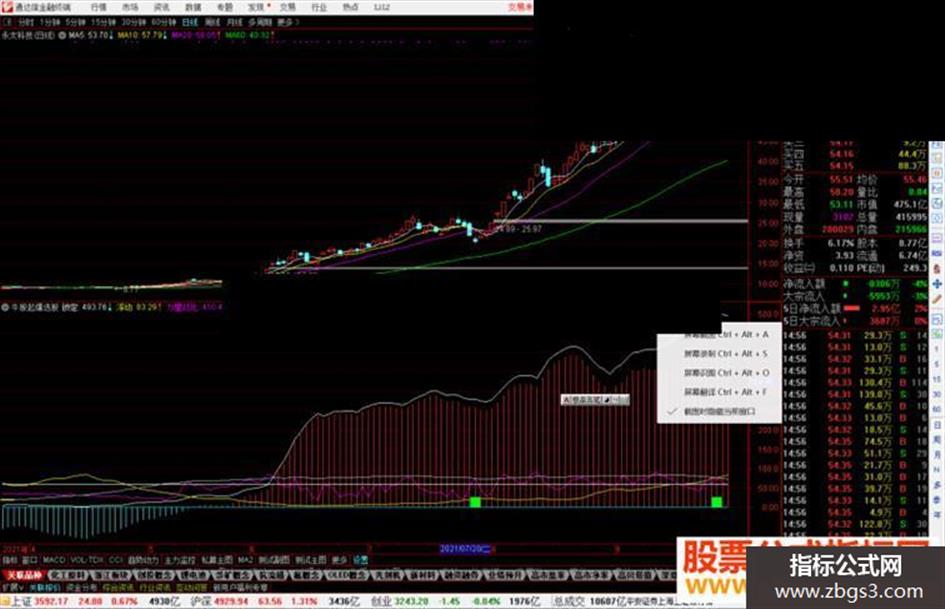The image size is (945, 609).
Task: Click first green signal marker on indicator
Action: (475, 502)
